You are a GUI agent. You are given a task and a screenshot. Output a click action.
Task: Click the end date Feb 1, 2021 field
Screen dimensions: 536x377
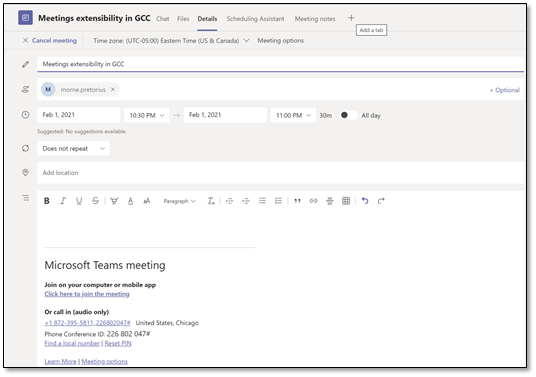coord(225,115)
